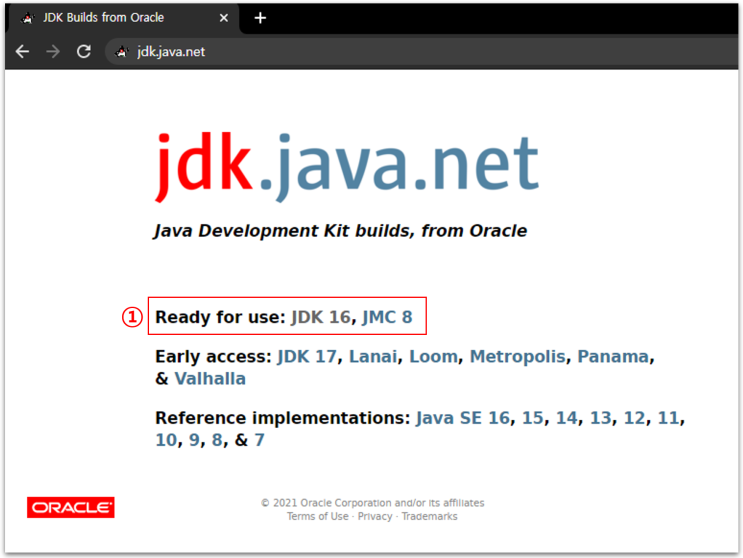Open the Trademarks footer link
This screenshot has height=558, width=743.
point(429,516)
